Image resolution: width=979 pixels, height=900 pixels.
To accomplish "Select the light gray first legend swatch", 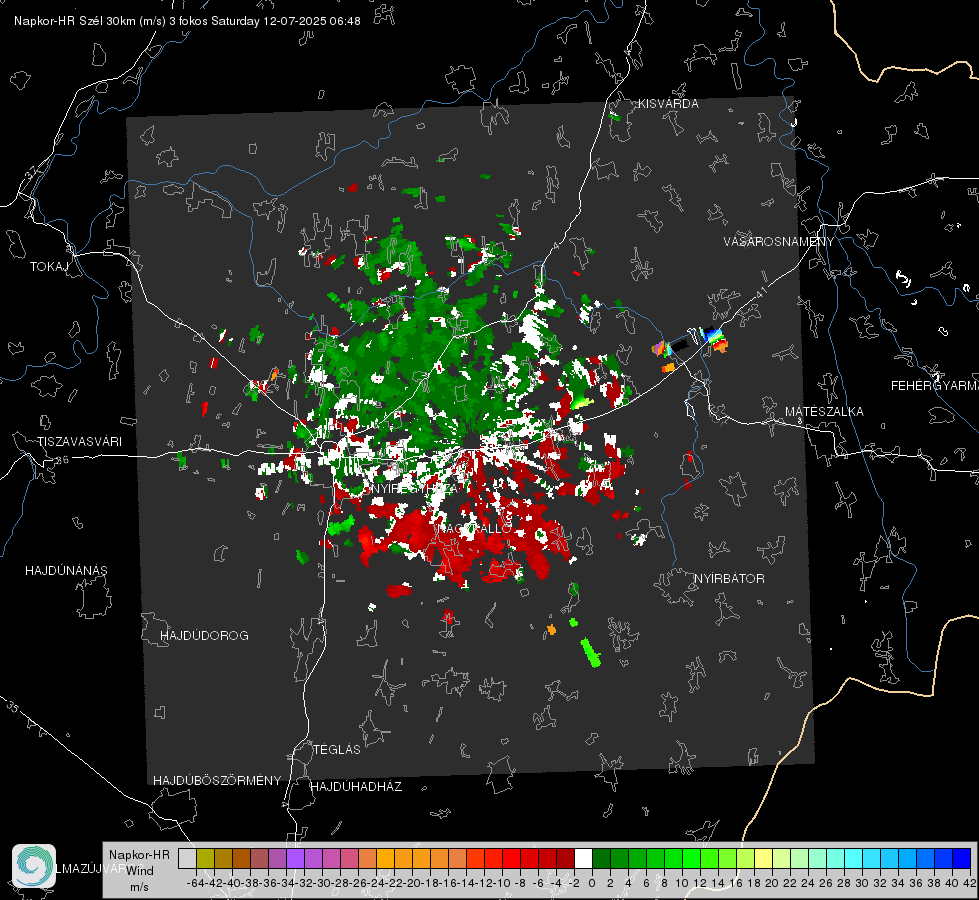I will tap(187, 858).
